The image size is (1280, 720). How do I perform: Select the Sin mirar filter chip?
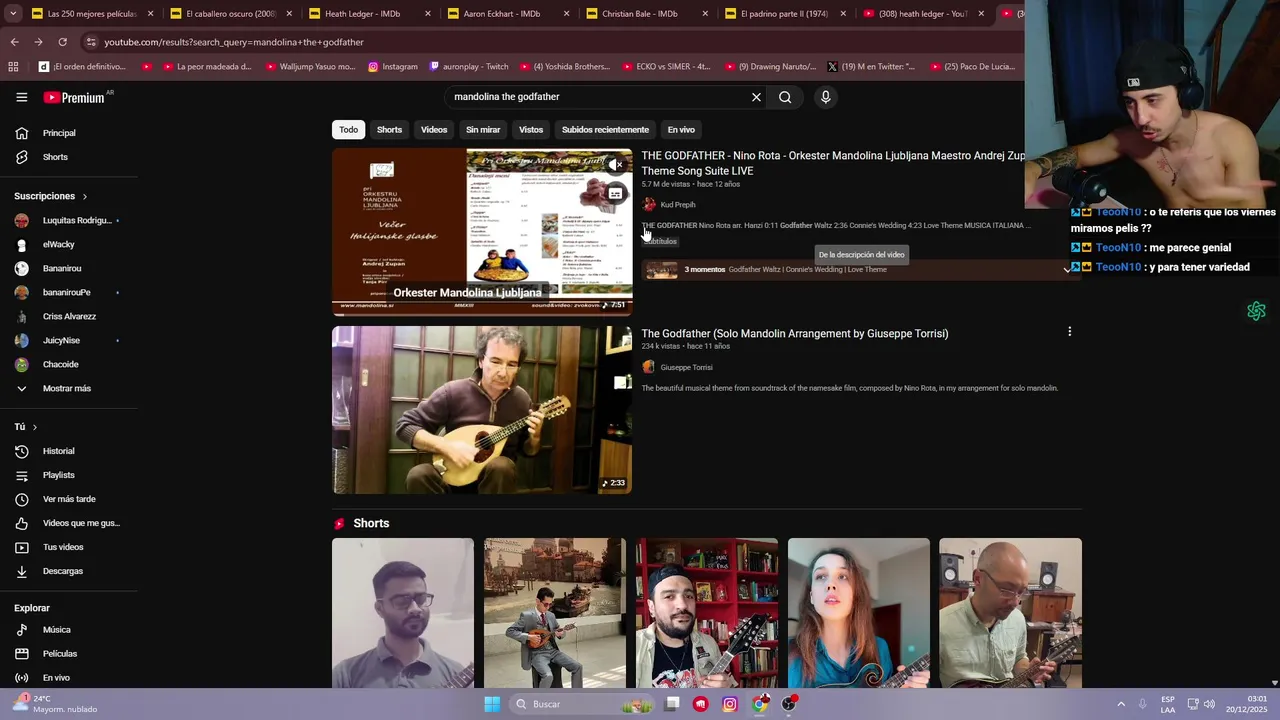(x=483, y=130)
